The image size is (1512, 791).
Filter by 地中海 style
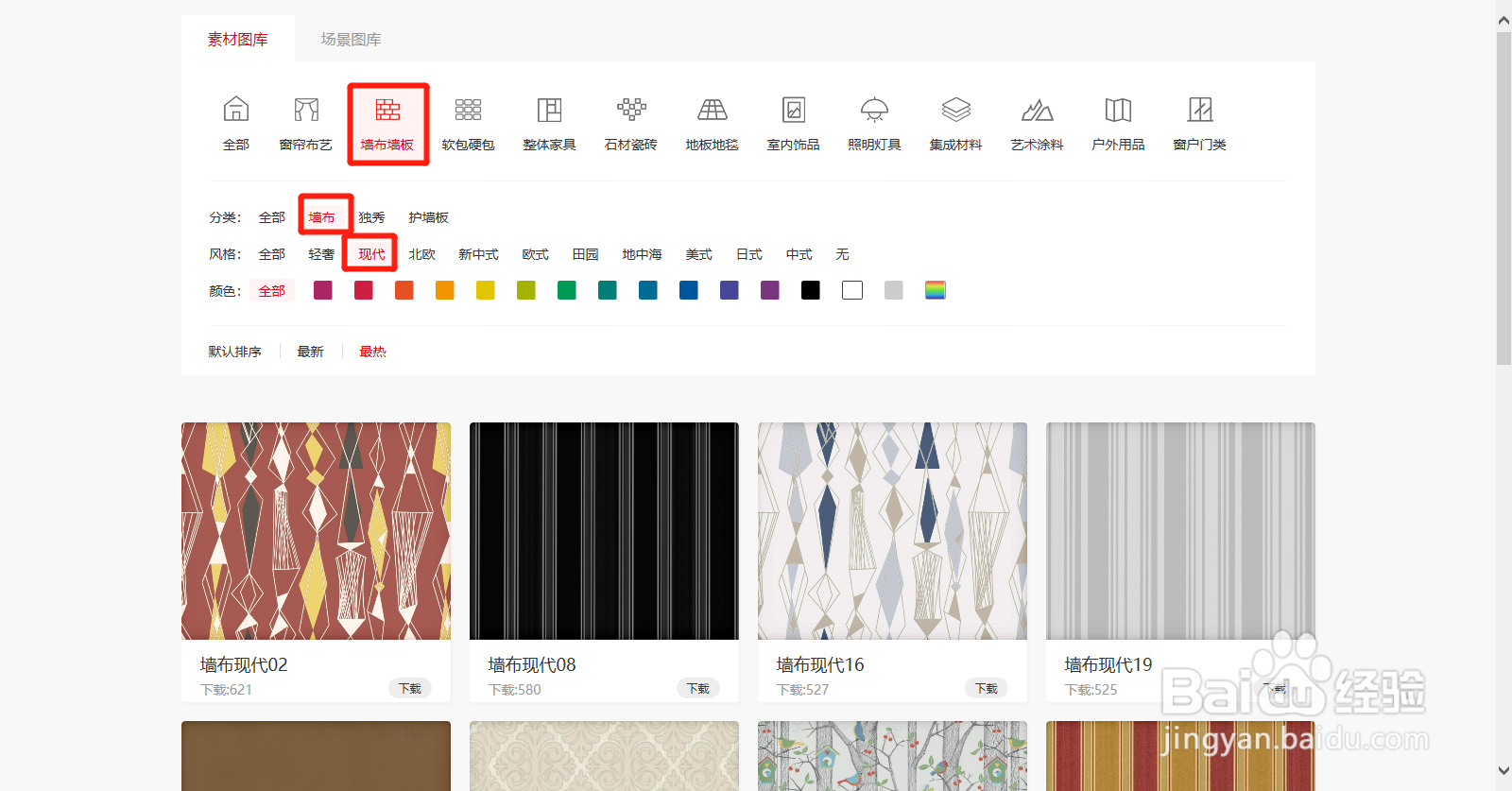tap(643, 254)
